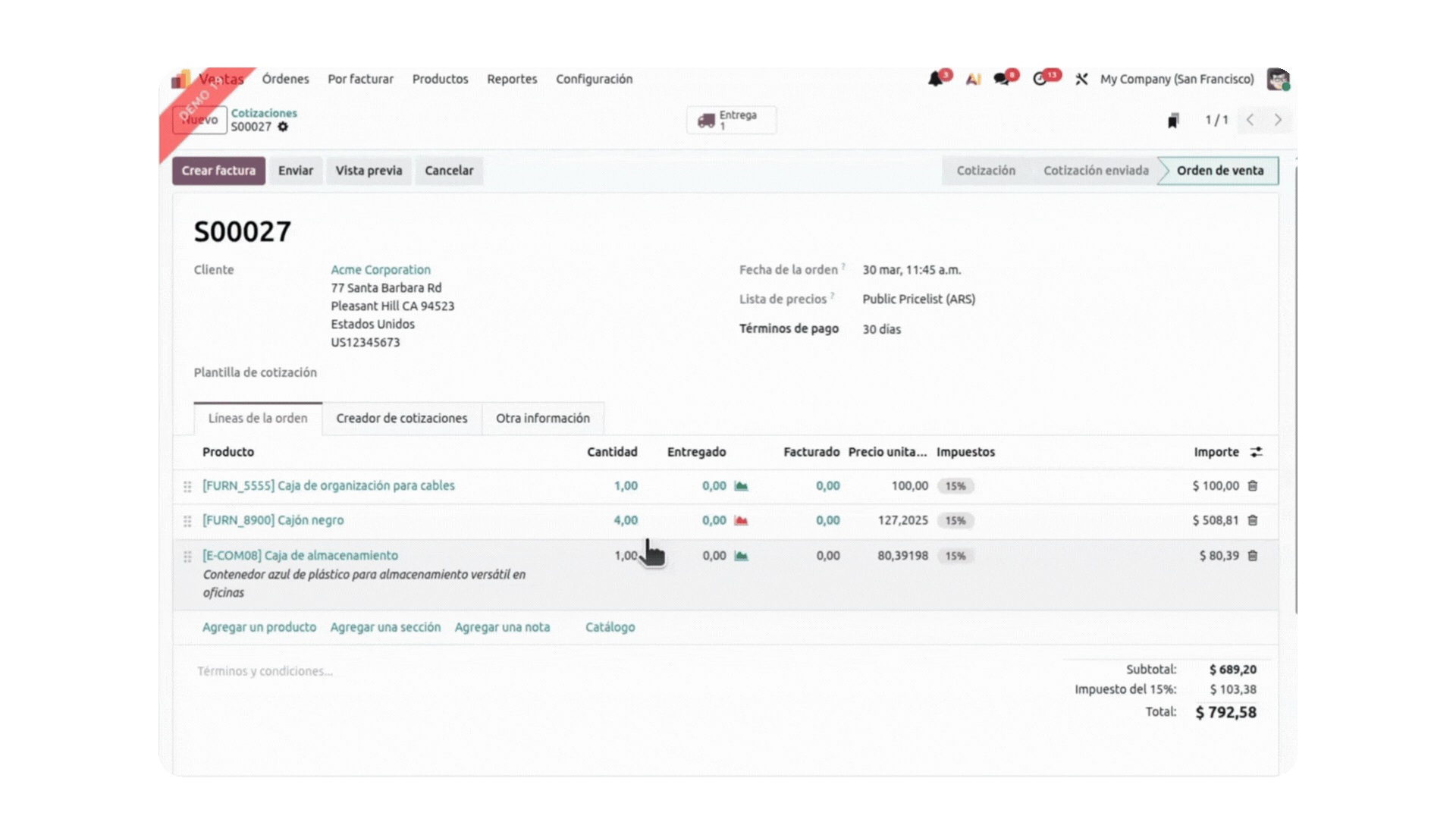Image resolution: width=1456 pixels, height=819 pixels.
Task: Open the Reportes menu
Action: (x=512, y=79)
